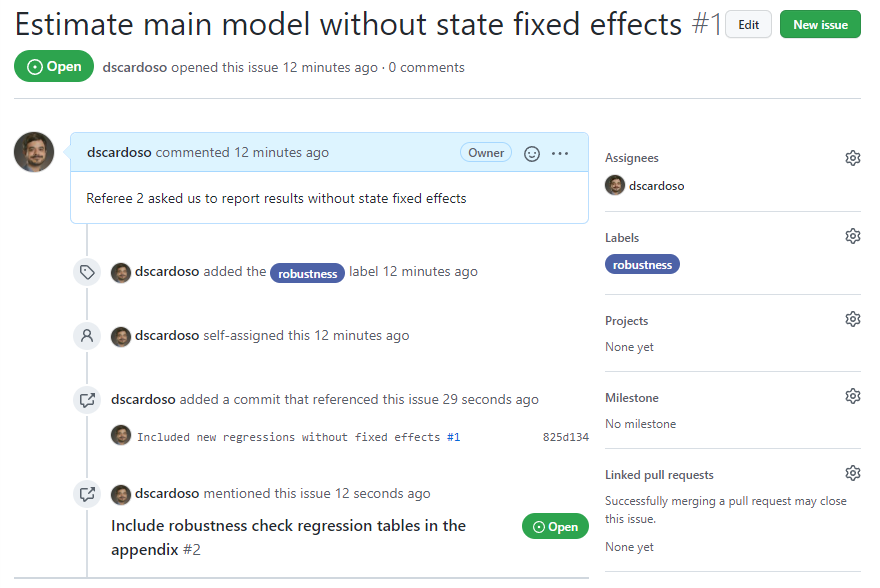Open the Labels gear settings
This screenshot has width=880, height=588.
click(852, 237)
